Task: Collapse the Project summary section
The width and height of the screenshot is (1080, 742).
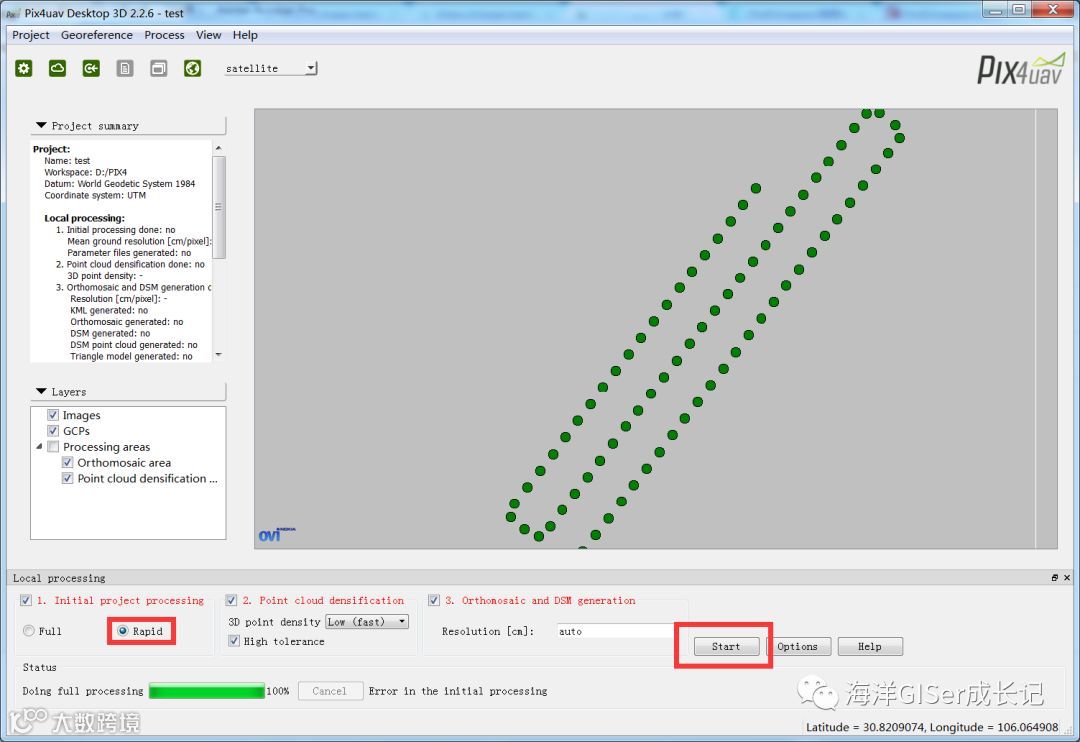Action: tap(41, 125)
